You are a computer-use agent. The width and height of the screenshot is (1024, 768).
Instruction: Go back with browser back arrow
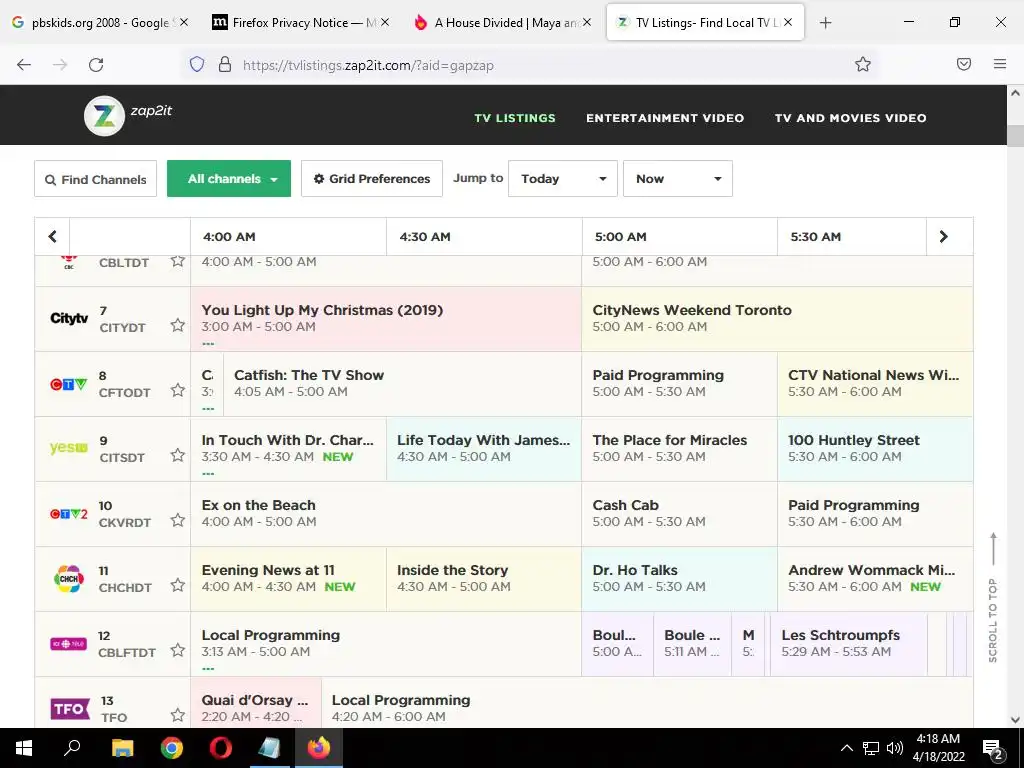24,65
